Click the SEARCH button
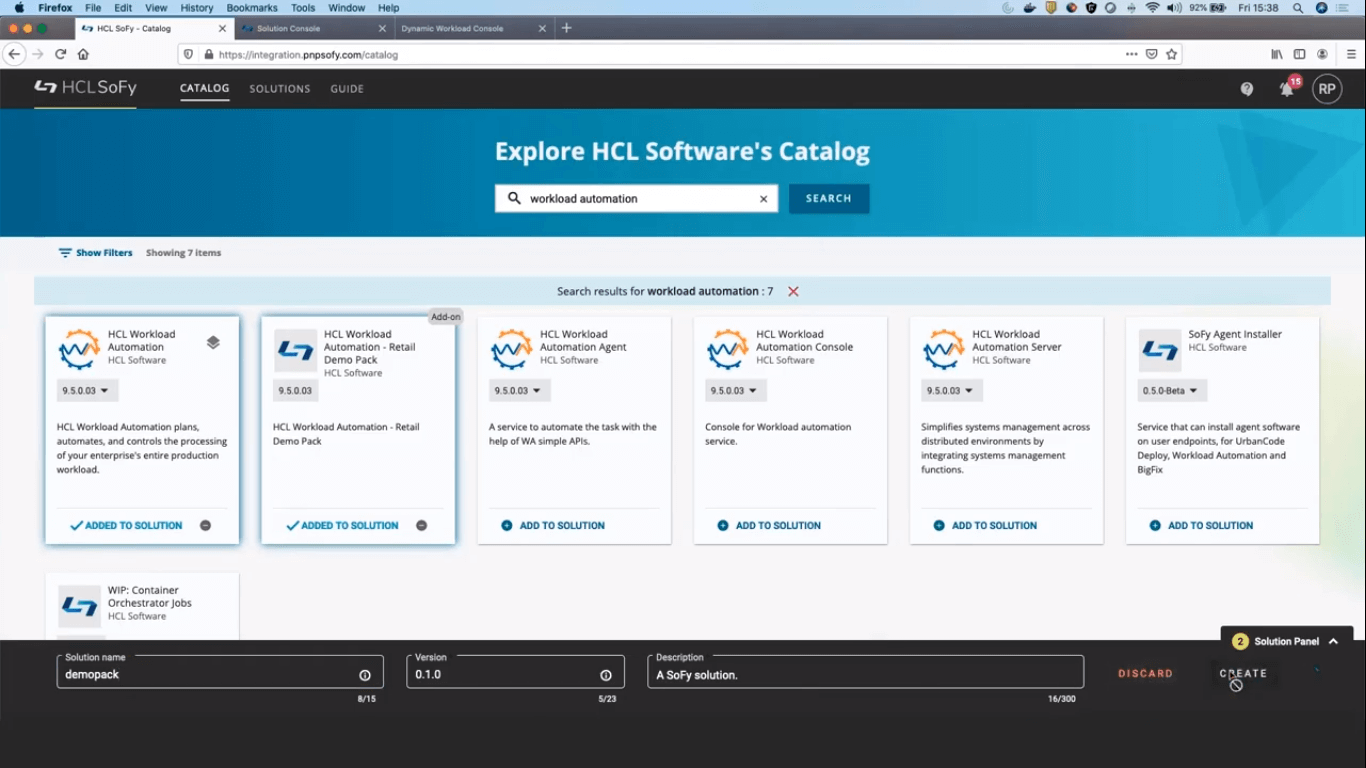This screenshot has height=768, width=1366. [x=828, y=198]
